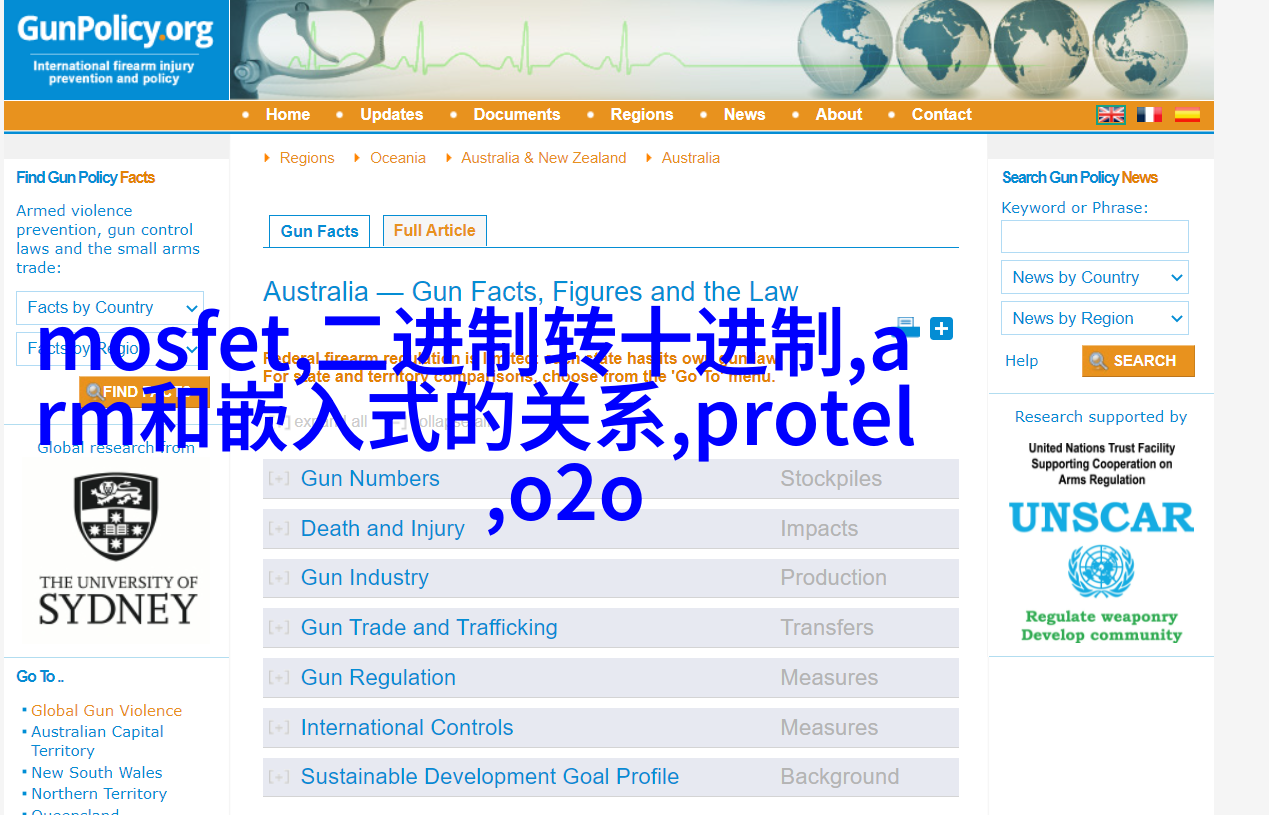Click the Background label in Sustainable Development row
Image resolution: width=1269 pixels, height=815 pixels.
tap(840, 777)
